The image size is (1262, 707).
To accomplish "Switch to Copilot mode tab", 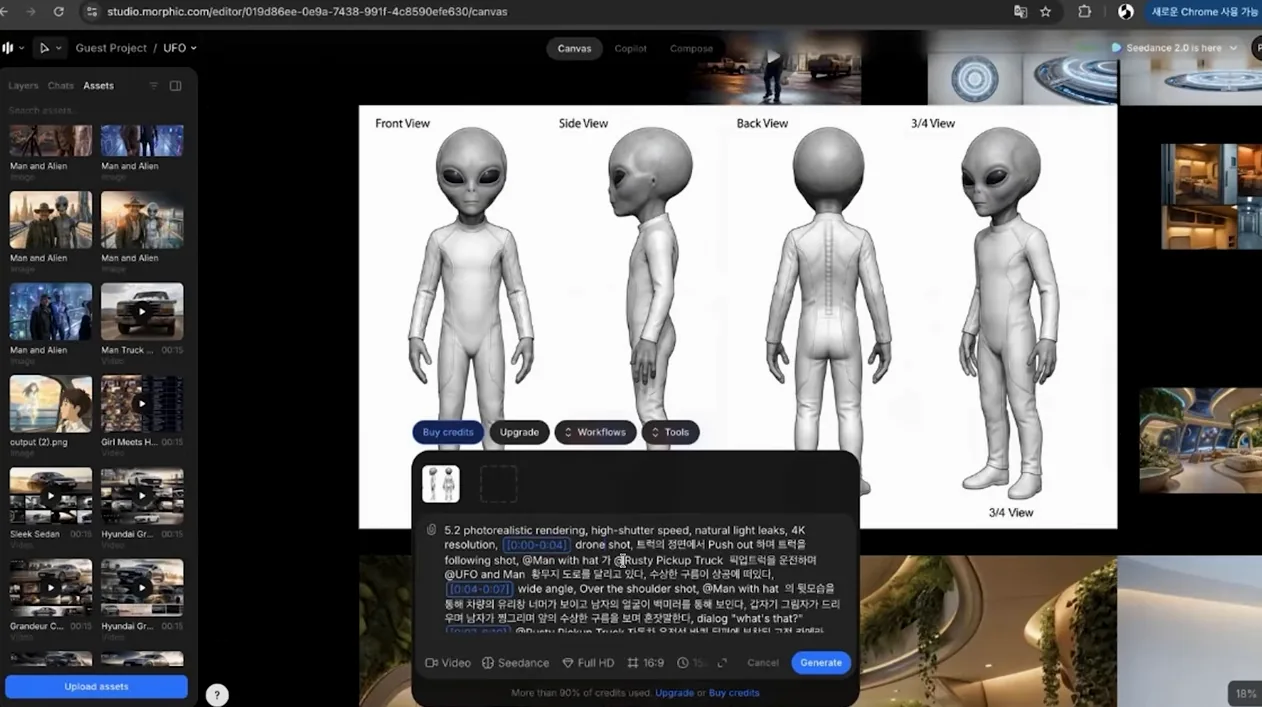I will (630, 48).
